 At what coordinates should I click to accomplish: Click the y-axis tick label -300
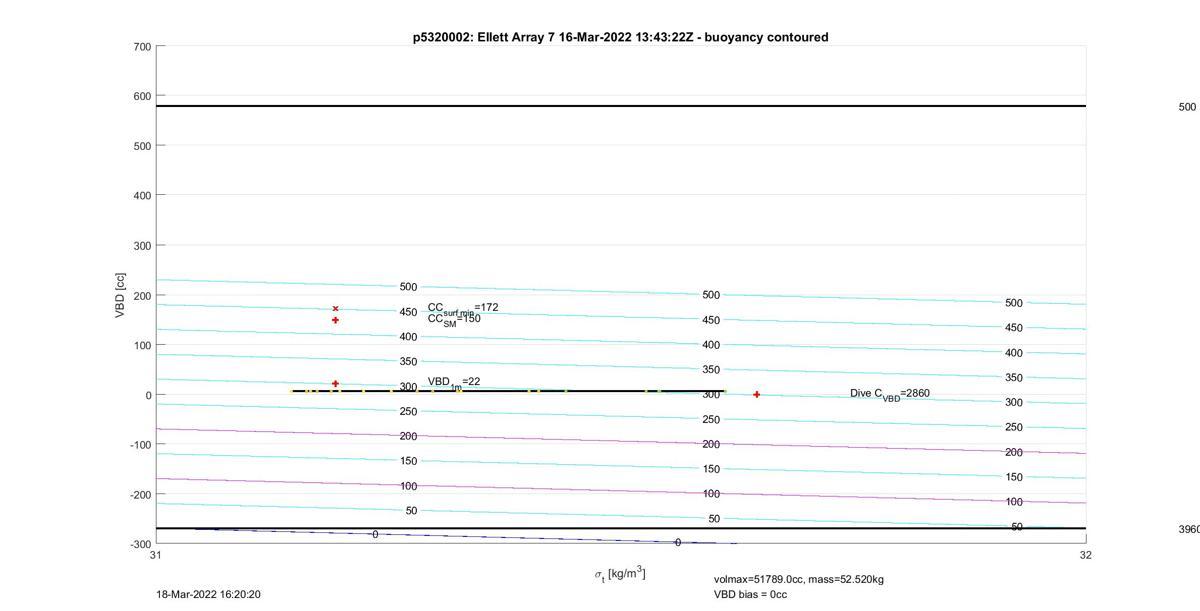point(140,545)
